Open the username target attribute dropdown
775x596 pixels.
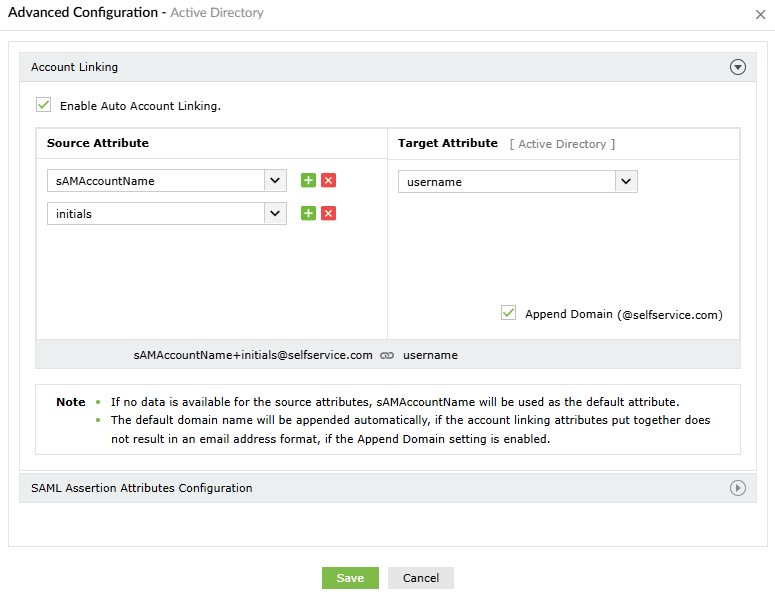pyautogui.click(x=626, y=182)
